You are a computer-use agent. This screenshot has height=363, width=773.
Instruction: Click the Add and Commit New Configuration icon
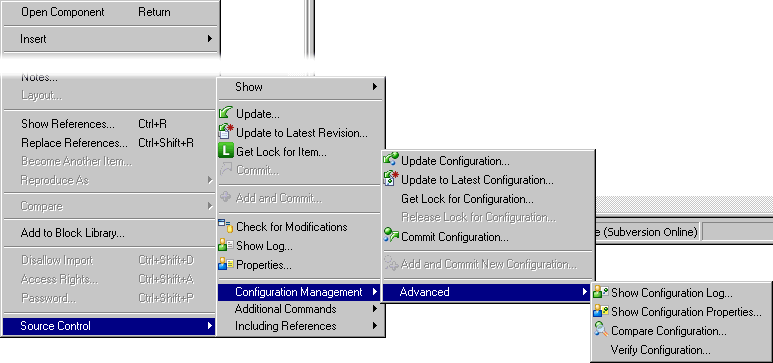391,264
